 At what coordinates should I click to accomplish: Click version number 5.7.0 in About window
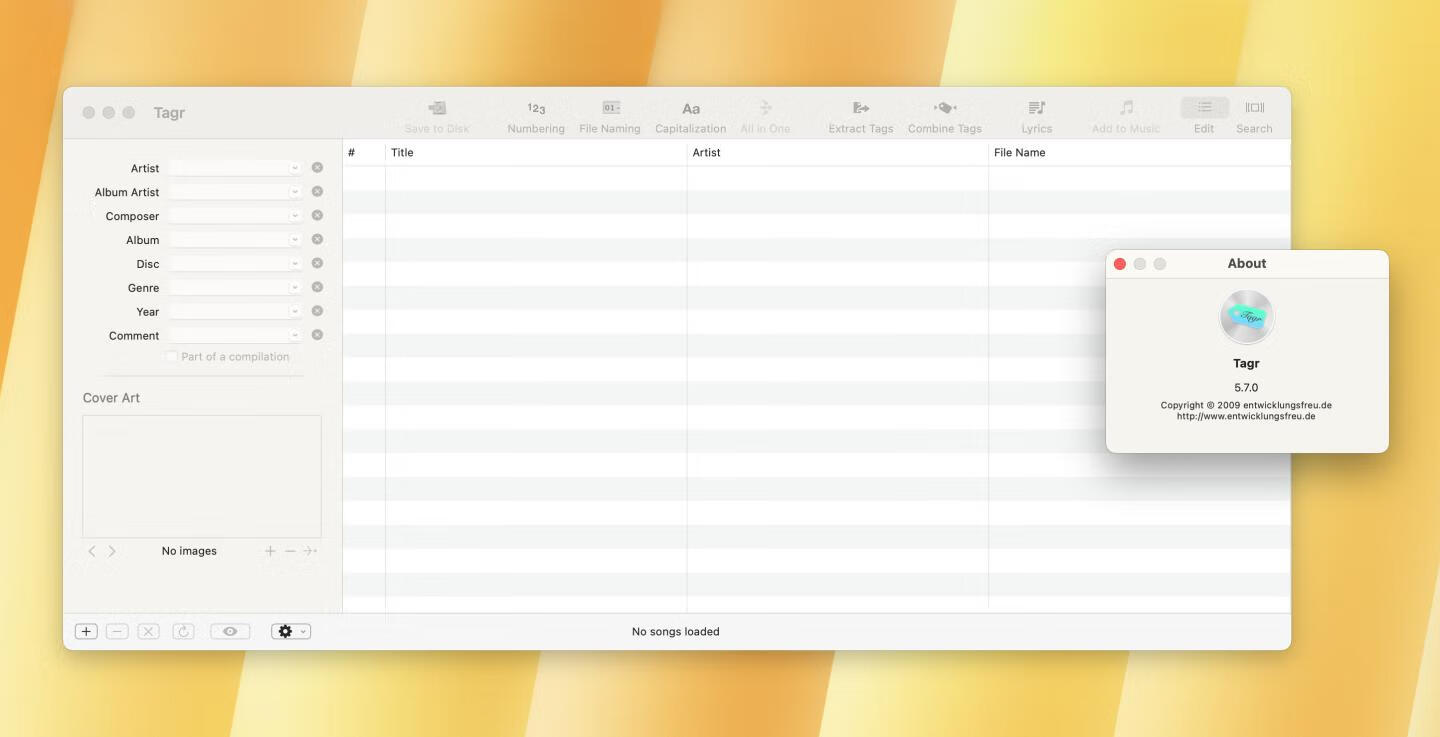pos(1246,388)
